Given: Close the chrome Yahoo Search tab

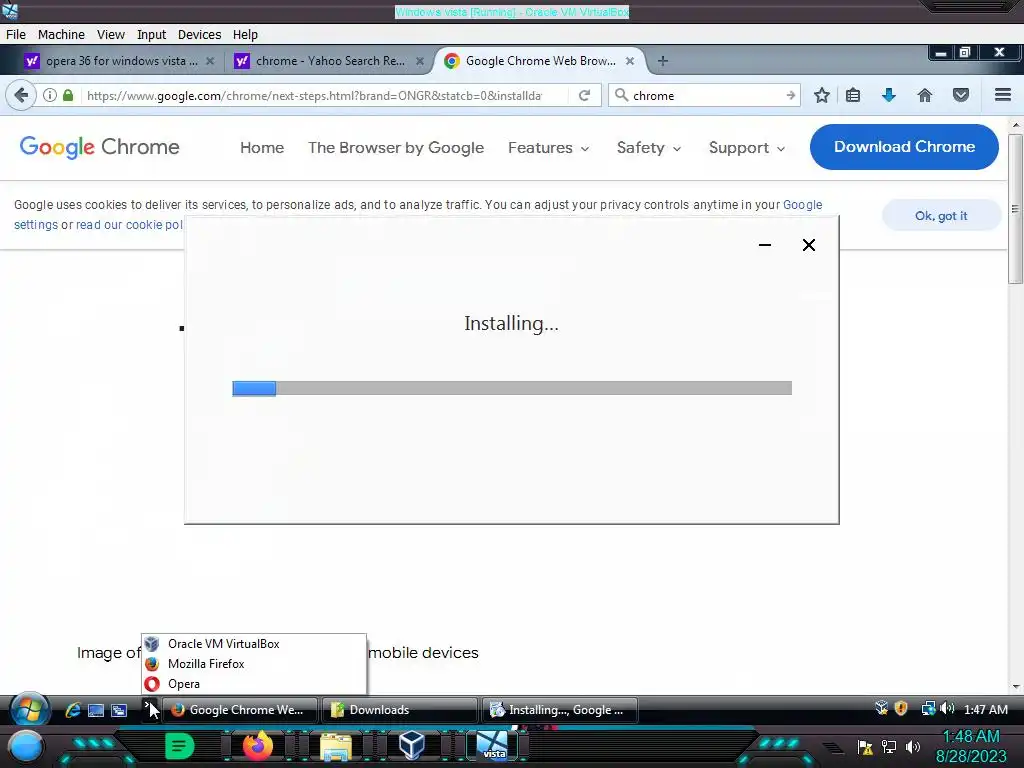Looking at the screenshot, I should (x=420, y=61).
